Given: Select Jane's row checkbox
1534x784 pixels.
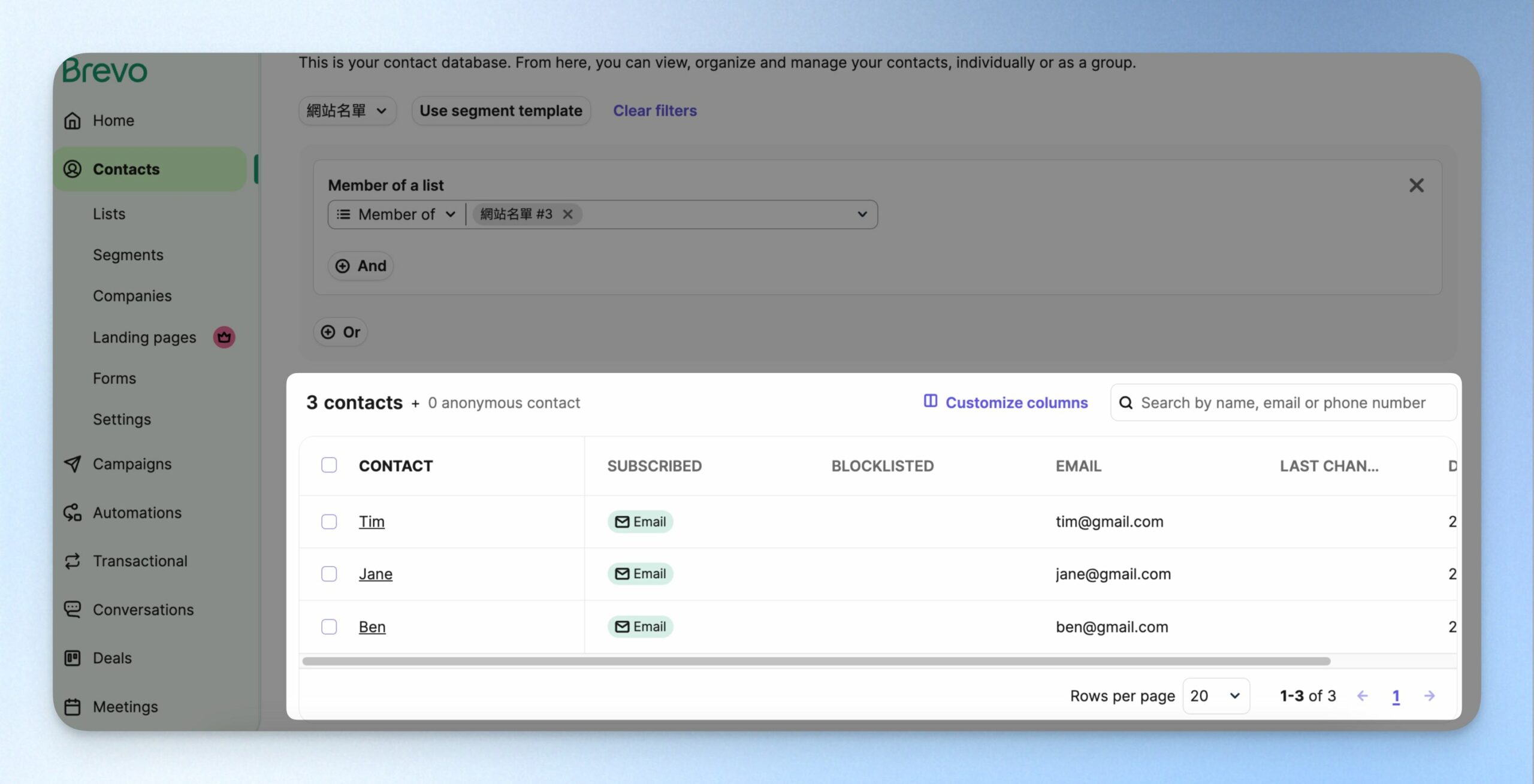Looking at the screenshot, I should point(329,574).
